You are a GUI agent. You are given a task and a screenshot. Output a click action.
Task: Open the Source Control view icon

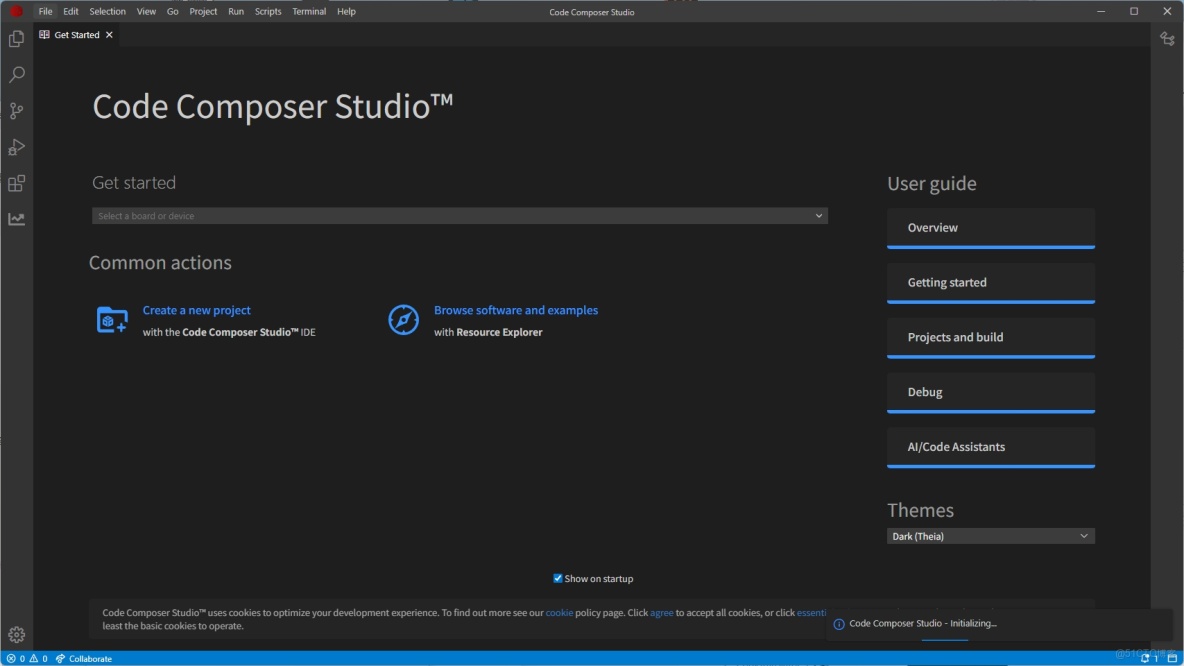[x=16, y=111]
